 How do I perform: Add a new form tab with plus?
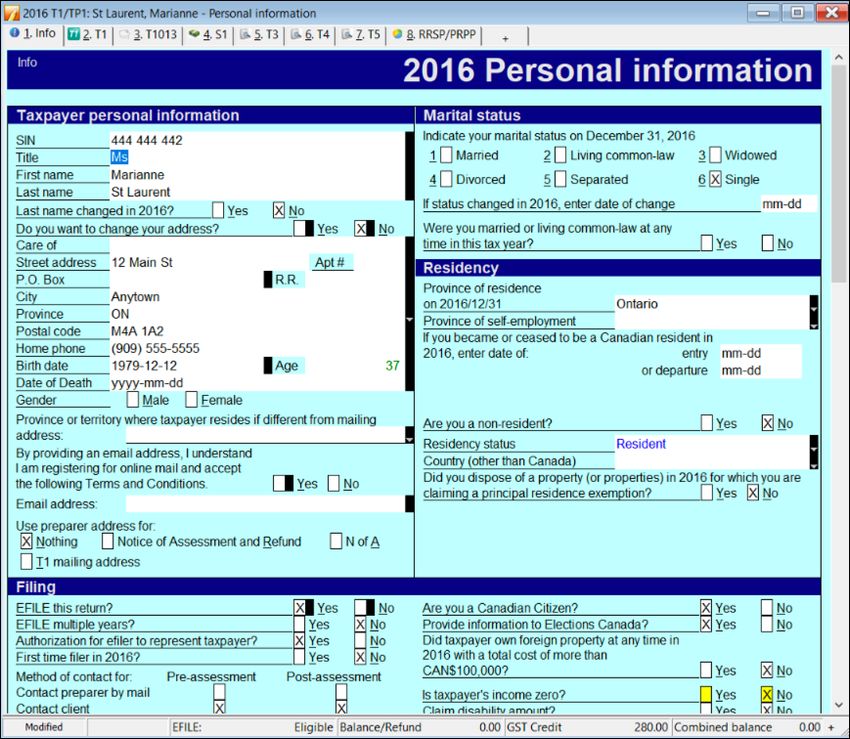(505, 38)
